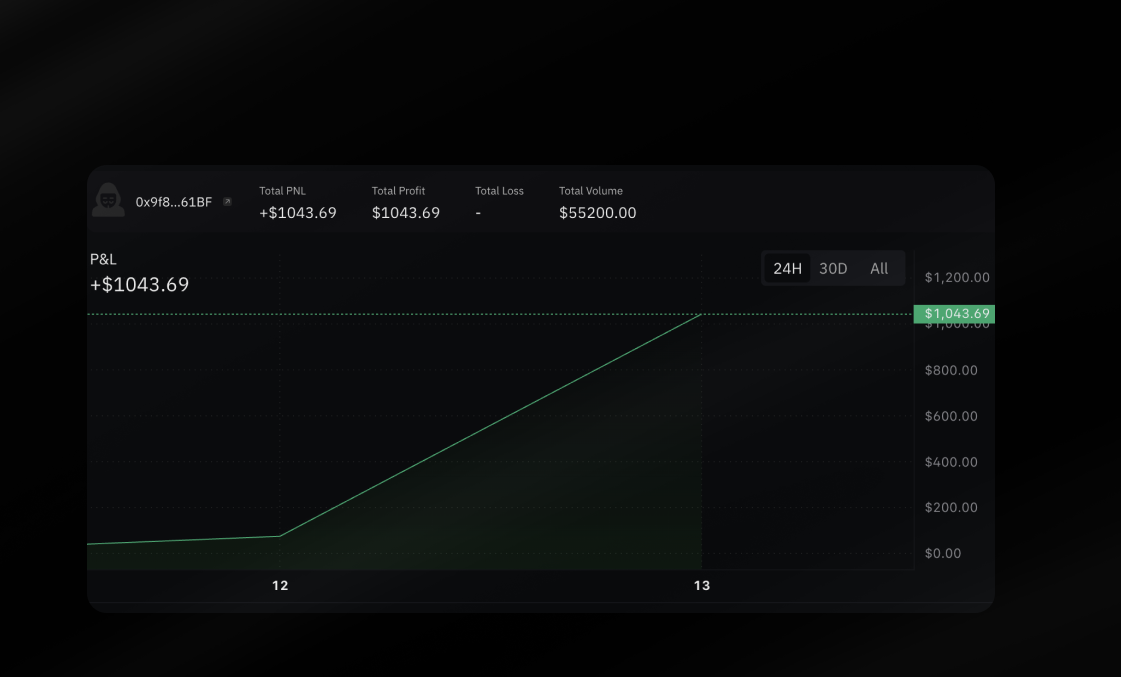This screenshot has width=1121, height=677.
Task: Click the $600.00 axis label
Action: point(951,416)
